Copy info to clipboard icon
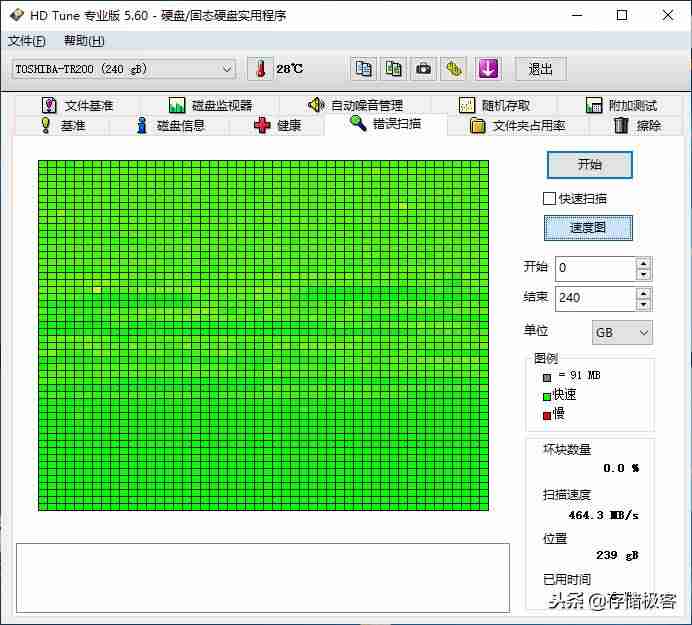The image size is (692, 625). [x=364, y=69]
